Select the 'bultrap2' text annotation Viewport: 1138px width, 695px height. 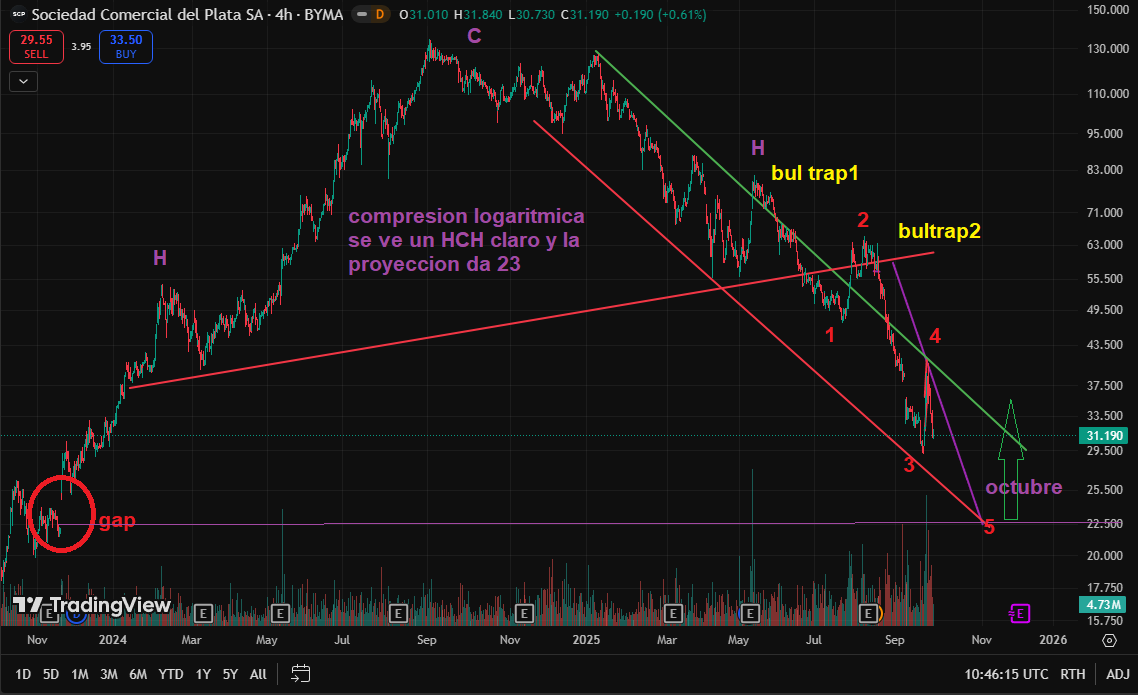939,231
